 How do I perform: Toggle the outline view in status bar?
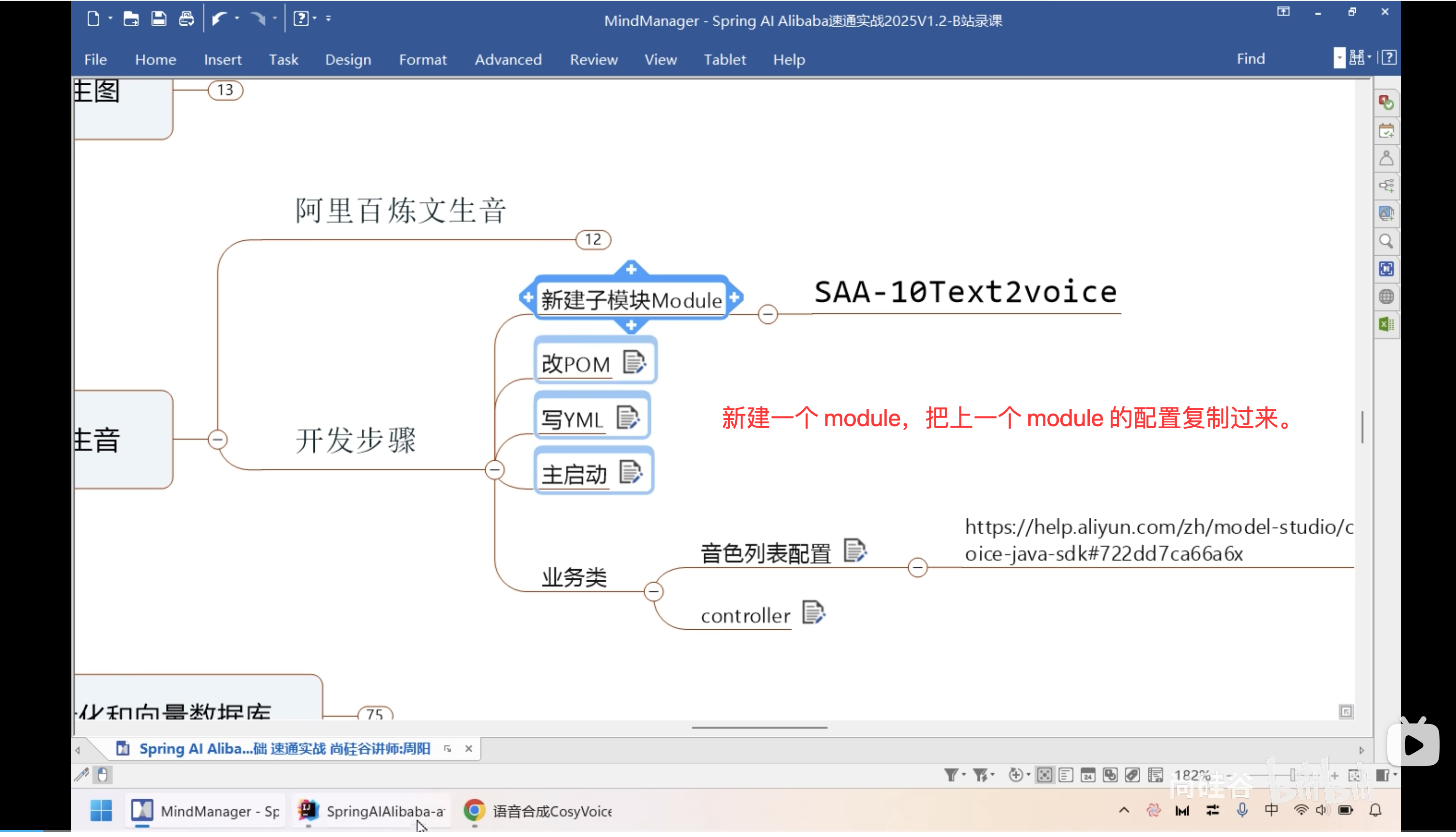pyautogui.click(x=1066, y=775)
